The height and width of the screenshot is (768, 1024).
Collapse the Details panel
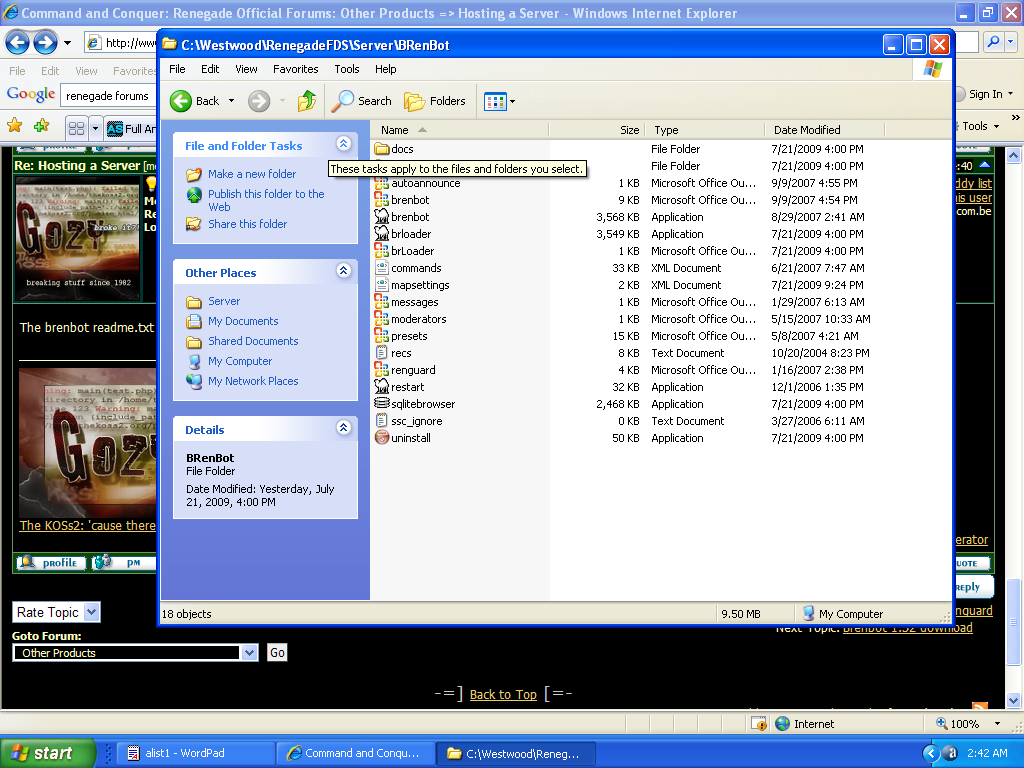pyautogui.click(x=343, y=429)
